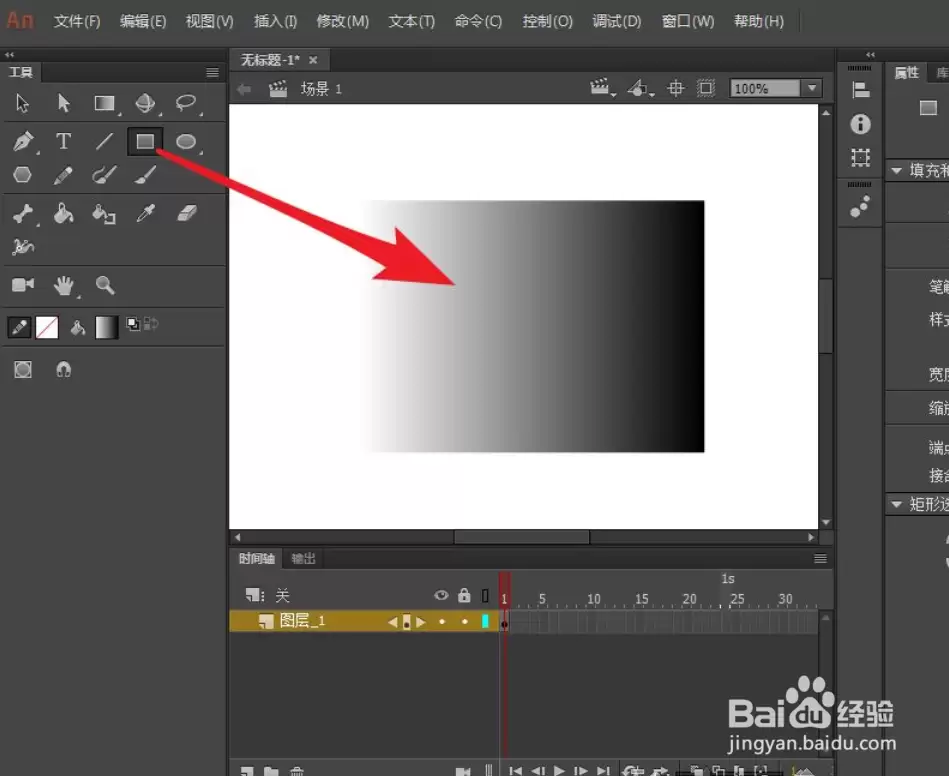949x776 pixels.
Task: Select the Lasso tool
Action: 186,104
